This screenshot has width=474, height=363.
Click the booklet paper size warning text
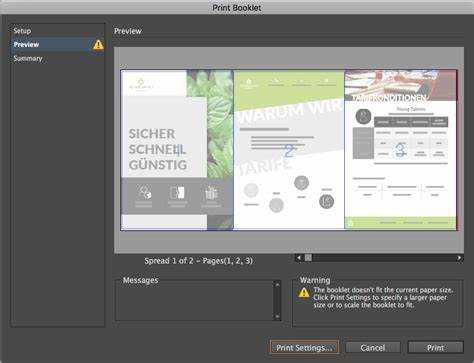coord(383,297)
